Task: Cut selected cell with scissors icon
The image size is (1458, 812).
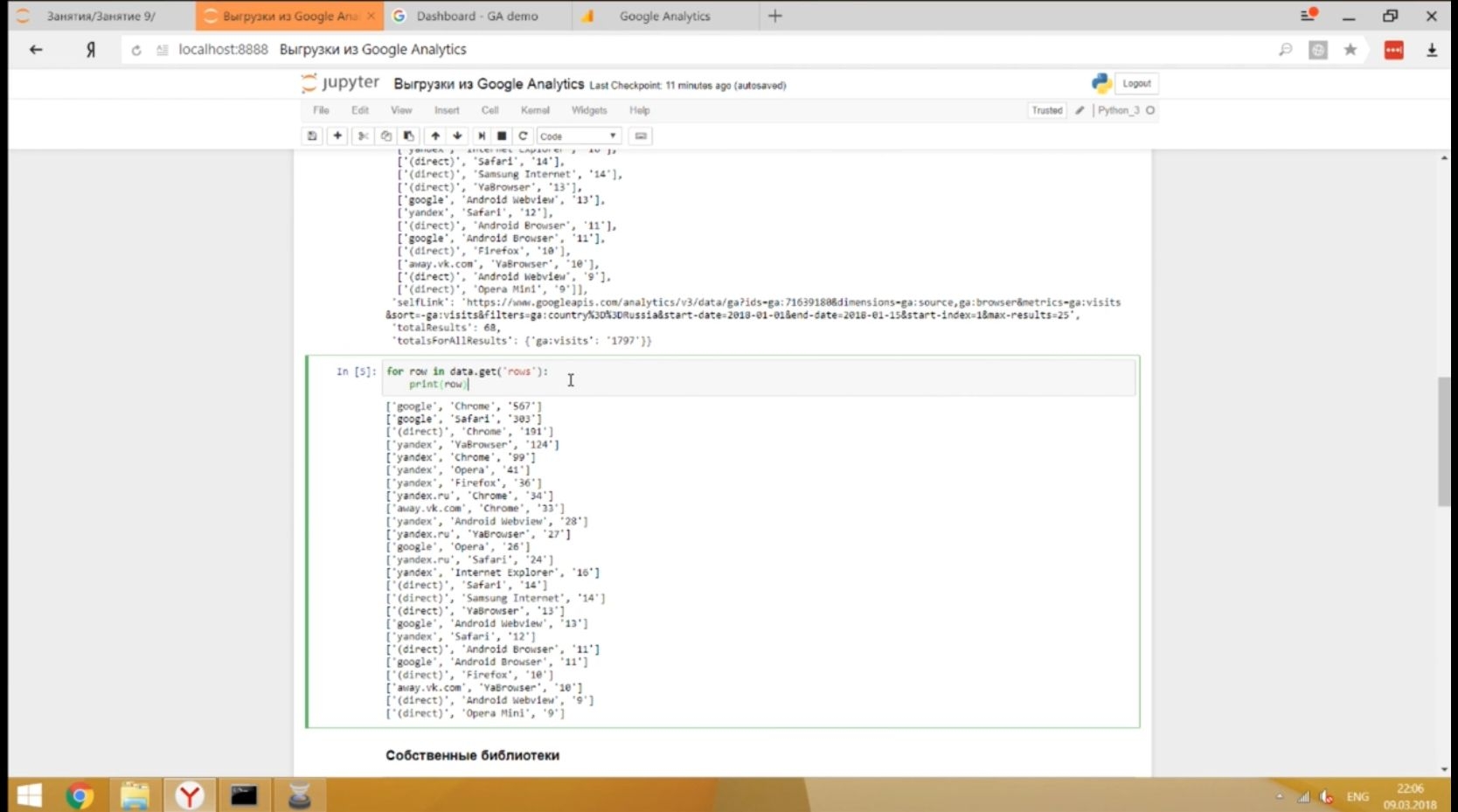Action: point(363,136)
